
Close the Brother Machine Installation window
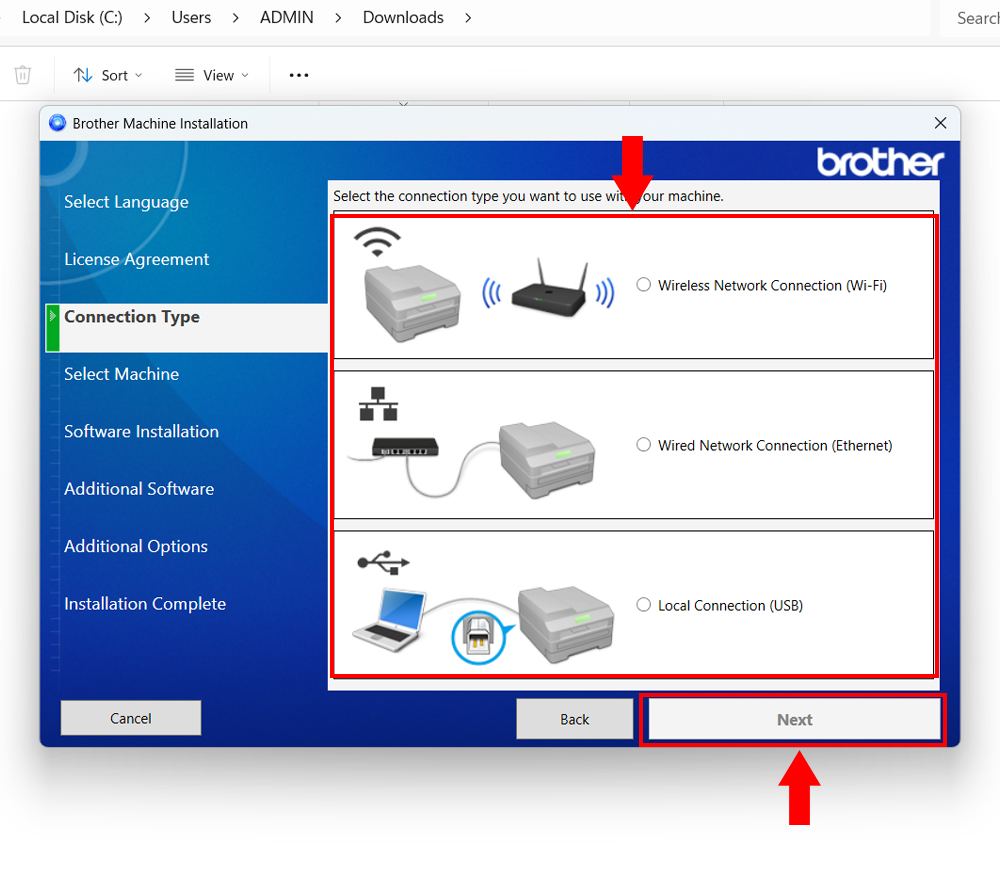point(940,123)
